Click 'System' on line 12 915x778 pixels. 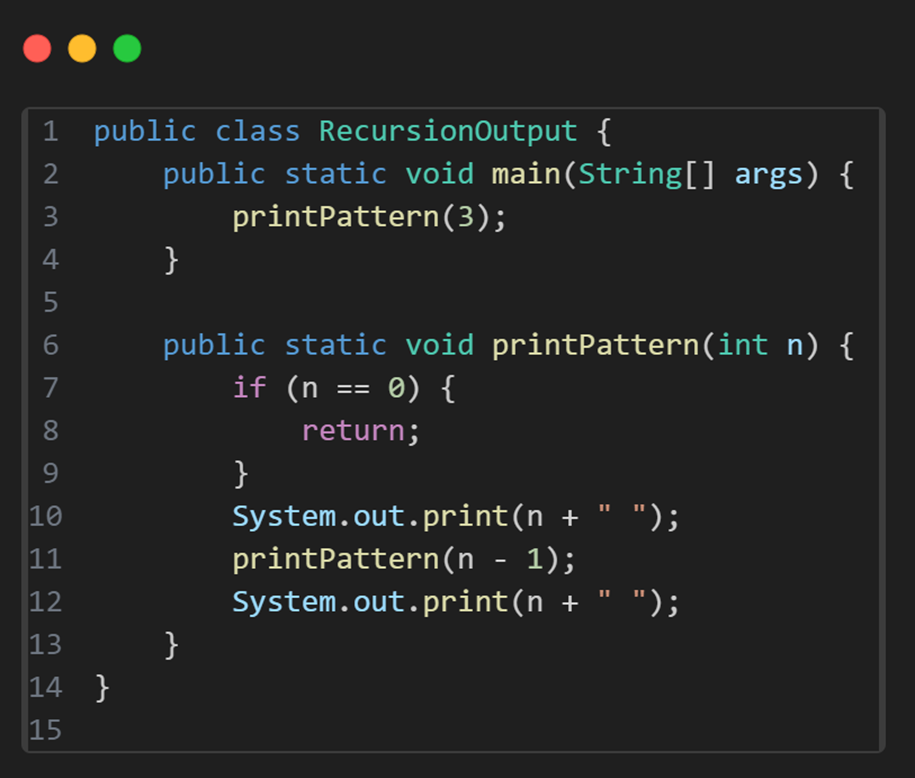click(284, 602)
